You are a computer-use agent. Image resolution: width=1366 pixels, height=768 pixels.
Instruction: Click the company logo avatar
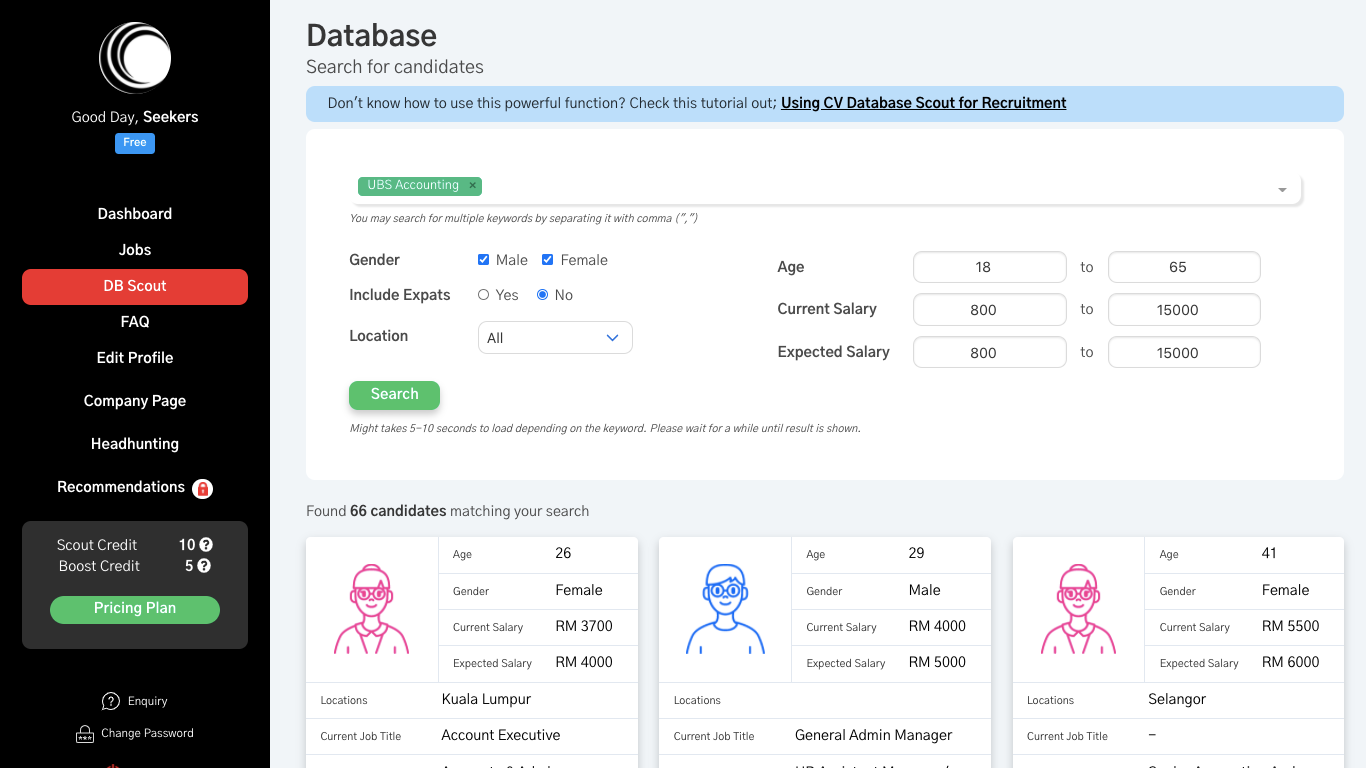135,58
